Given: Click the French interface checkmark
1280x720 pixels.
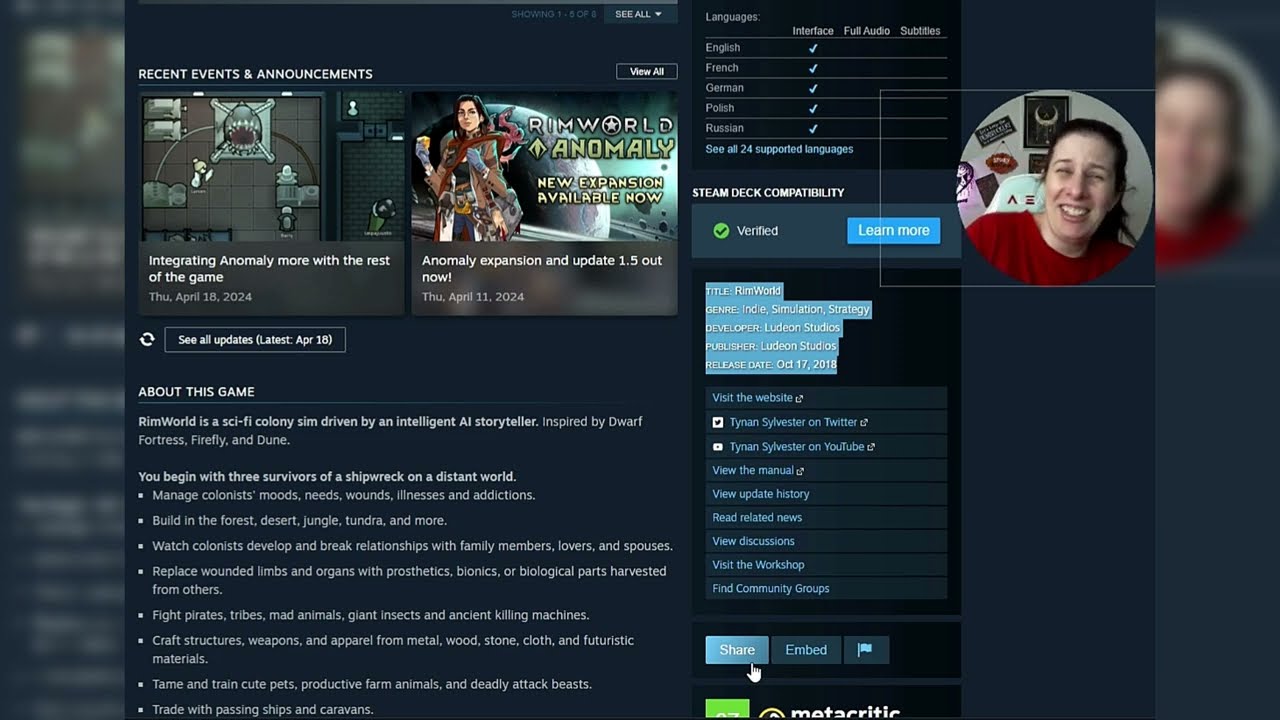Looking at the screenshot, I should point(813,68).
